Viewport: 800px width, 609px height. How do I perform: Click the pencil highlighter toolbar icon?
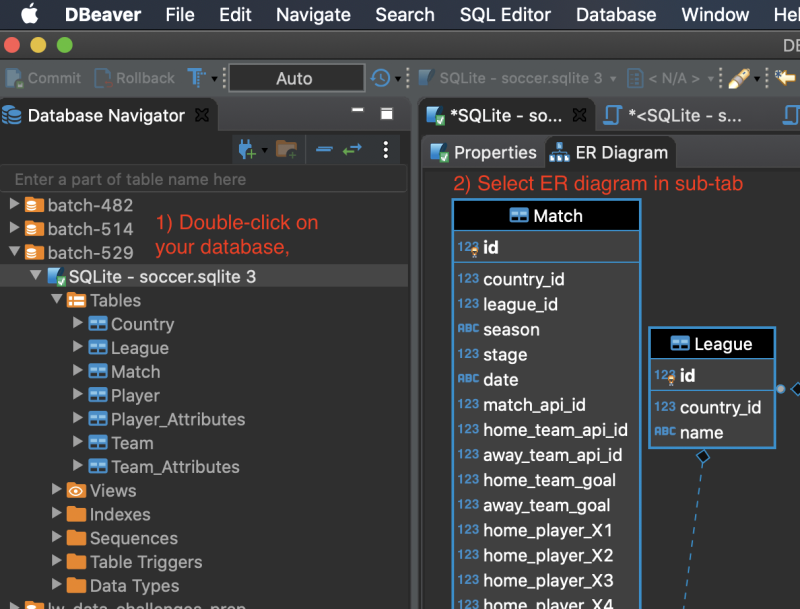[739, 78]
